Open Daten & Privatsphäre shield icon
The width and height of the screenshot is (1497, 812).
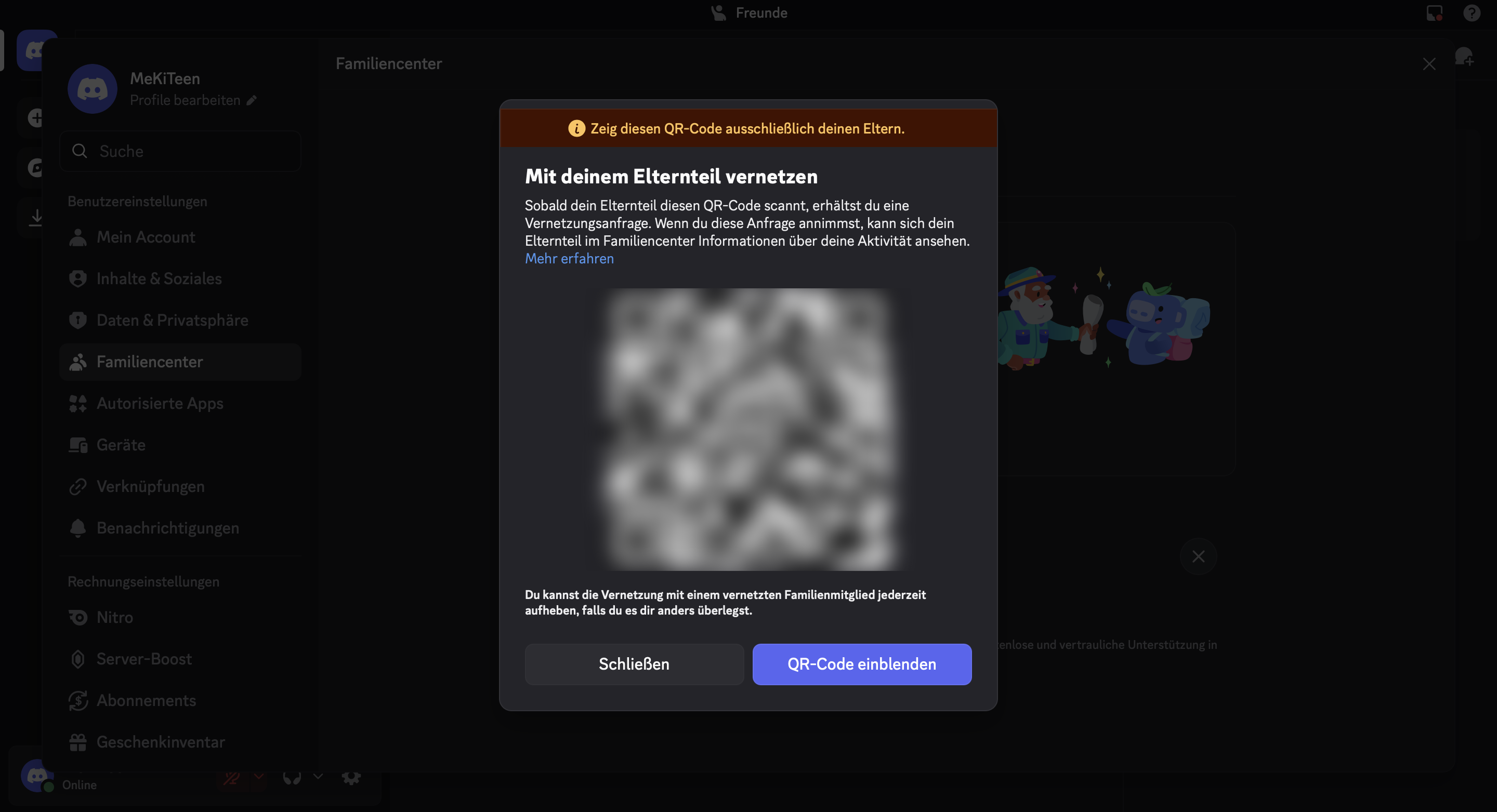[78, 320]
